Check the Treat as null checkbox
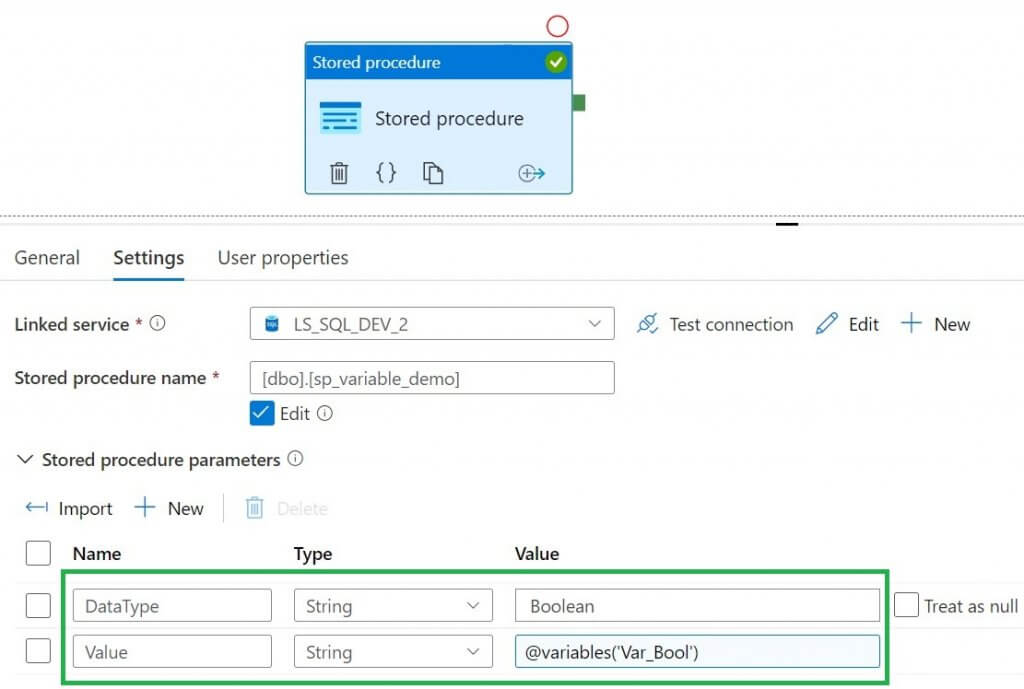The height and width of the screenshot is (689, 1024). (906, 605)
